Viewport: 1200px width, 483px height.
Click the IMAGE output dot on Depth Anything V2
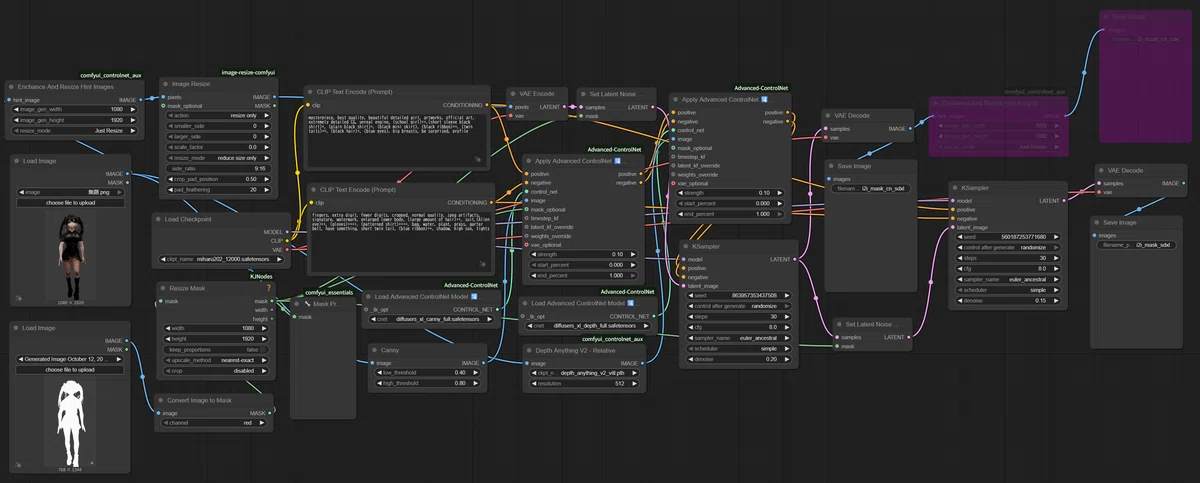click(x=643, y=362)
